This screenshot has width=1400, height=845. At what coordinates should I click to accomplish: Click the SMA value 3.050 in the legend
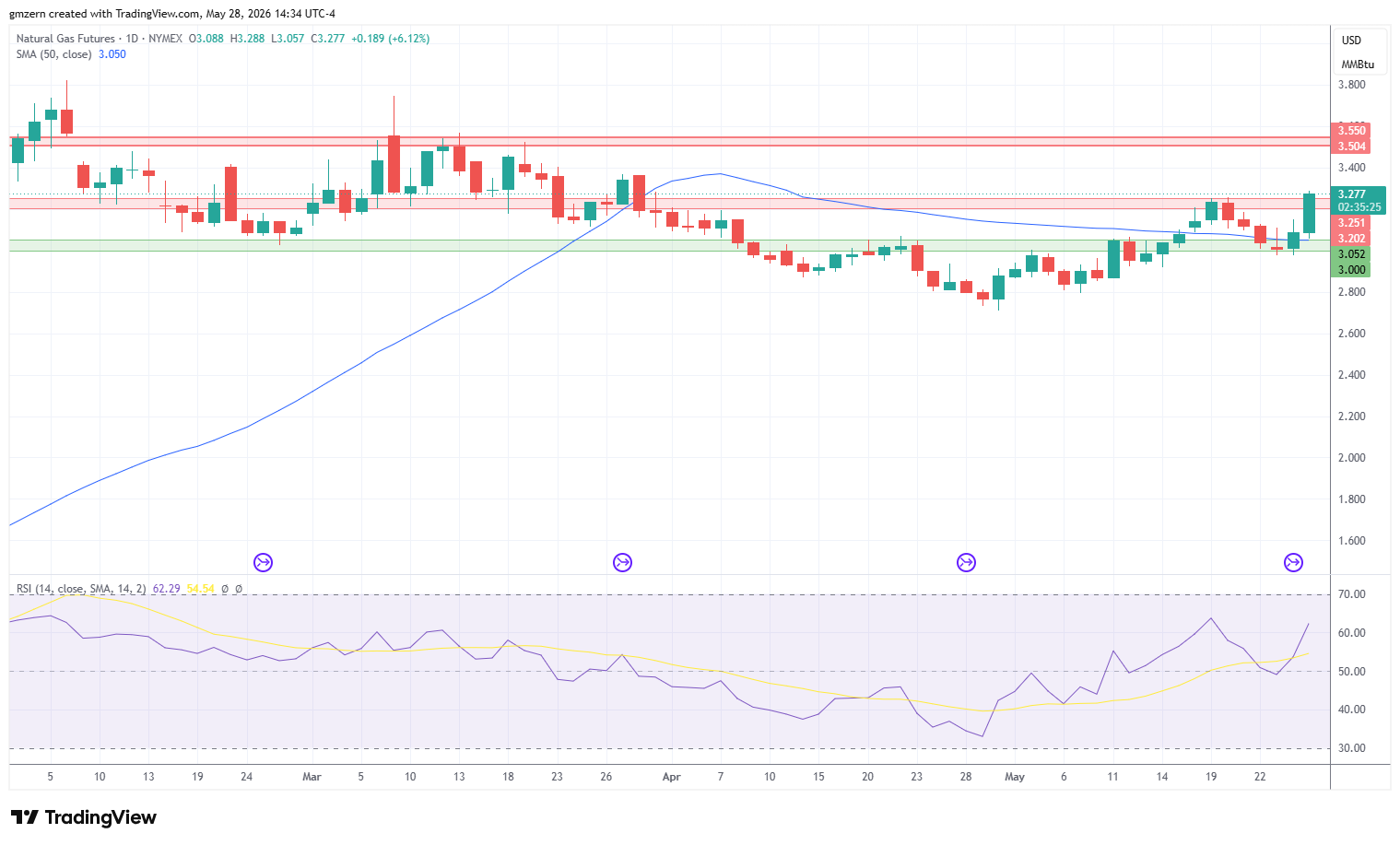point(112,54)
